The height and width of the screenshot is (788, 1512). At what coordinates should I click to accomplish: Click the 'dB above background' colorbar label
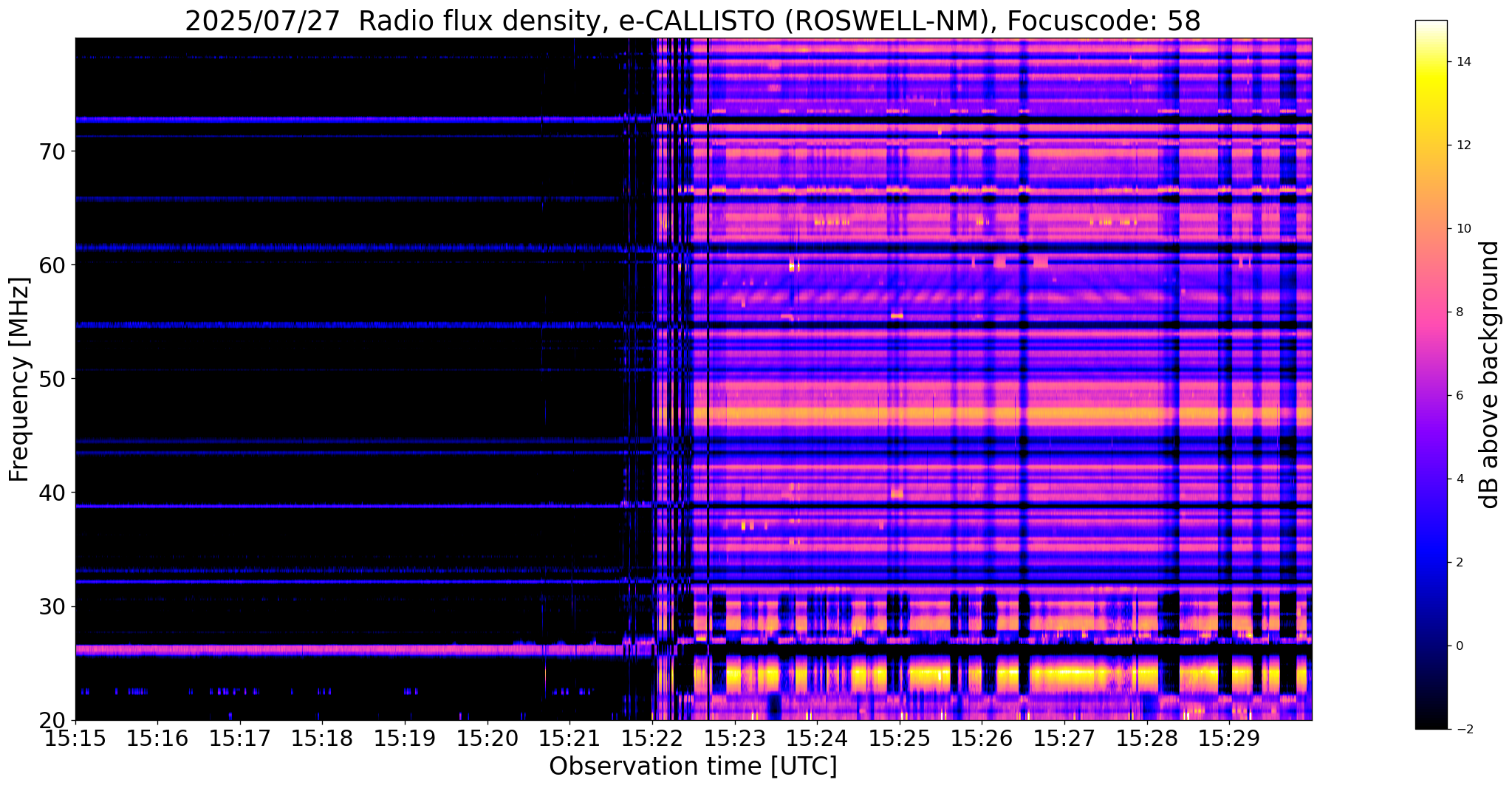coord(1490,374)
